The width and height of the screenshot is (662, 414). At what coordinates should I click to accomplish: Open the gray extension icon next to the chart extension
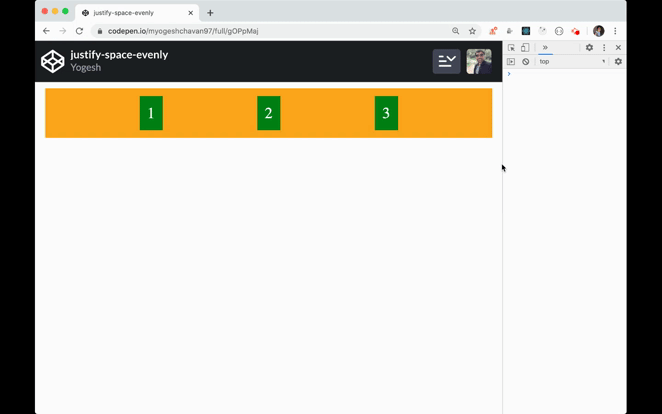510,31
